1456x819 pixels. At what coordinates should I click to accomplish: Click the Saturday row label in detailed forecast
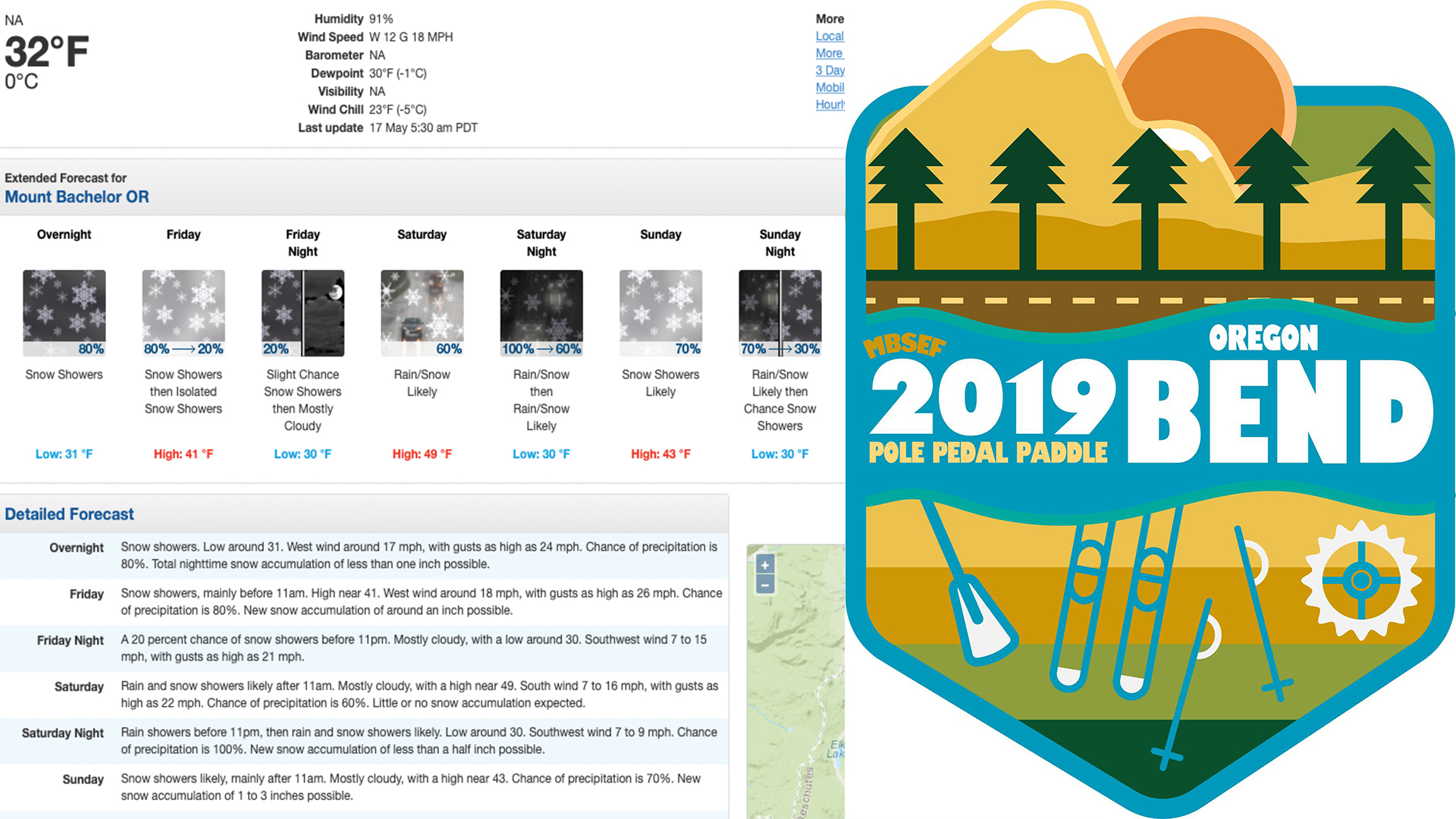[x=79, y=687]
